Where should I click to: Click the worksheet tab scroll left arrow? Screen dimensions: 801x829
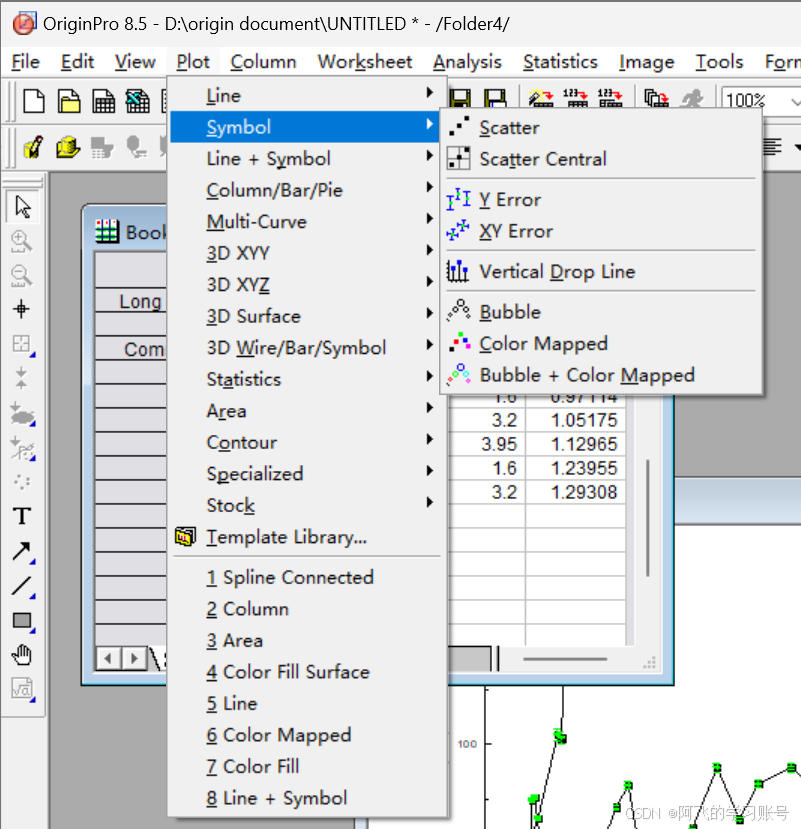pyautogui.click(x=108, y=658)
